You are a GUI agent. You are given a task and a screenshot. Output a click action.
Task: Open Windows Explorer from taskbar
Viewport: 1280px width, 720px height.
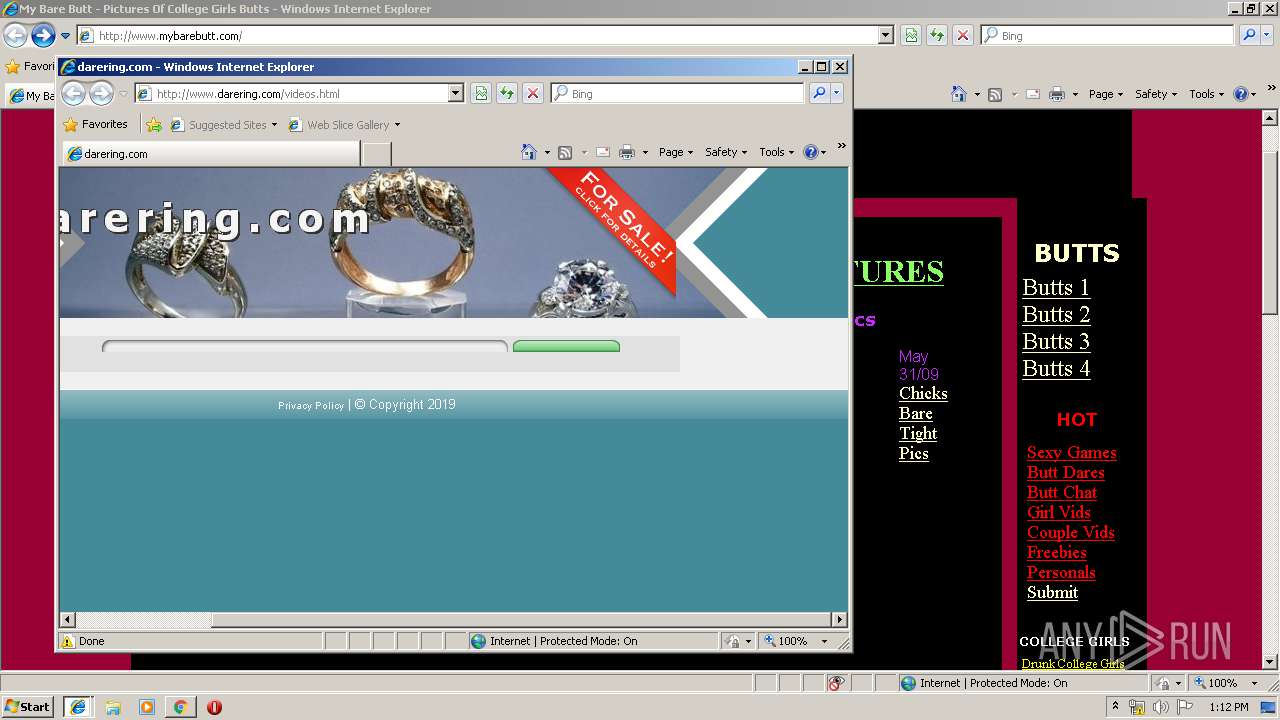point(113,707)
